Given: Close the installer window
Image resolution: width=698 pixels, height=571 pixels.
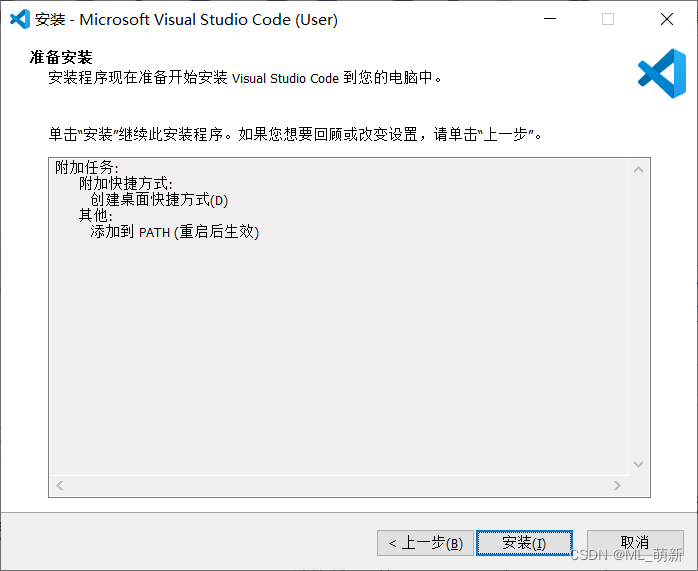Looking at the screenshot, I should [x=667, y=19].
